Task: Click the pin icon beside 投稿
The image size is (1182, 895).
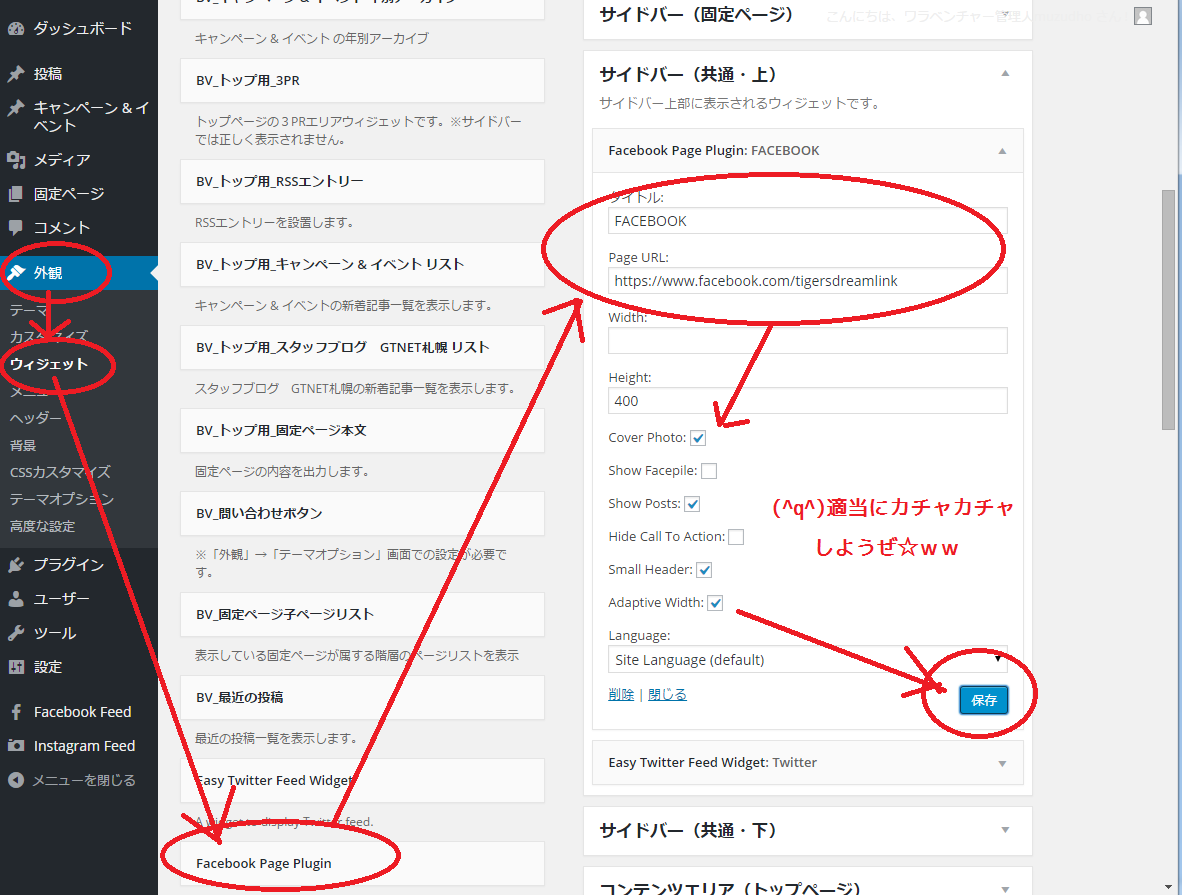Action: 16,74
